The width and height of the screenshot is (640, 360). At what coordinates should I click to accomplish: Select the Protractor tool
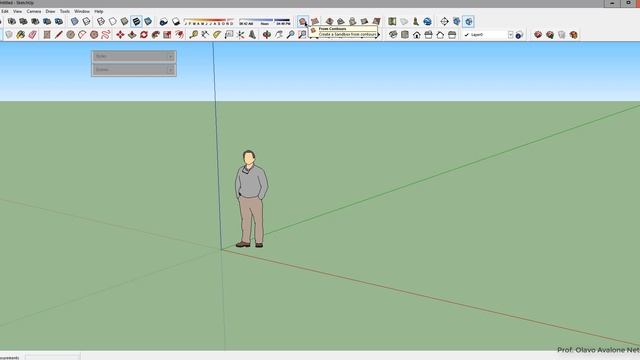tap(217, 35)
